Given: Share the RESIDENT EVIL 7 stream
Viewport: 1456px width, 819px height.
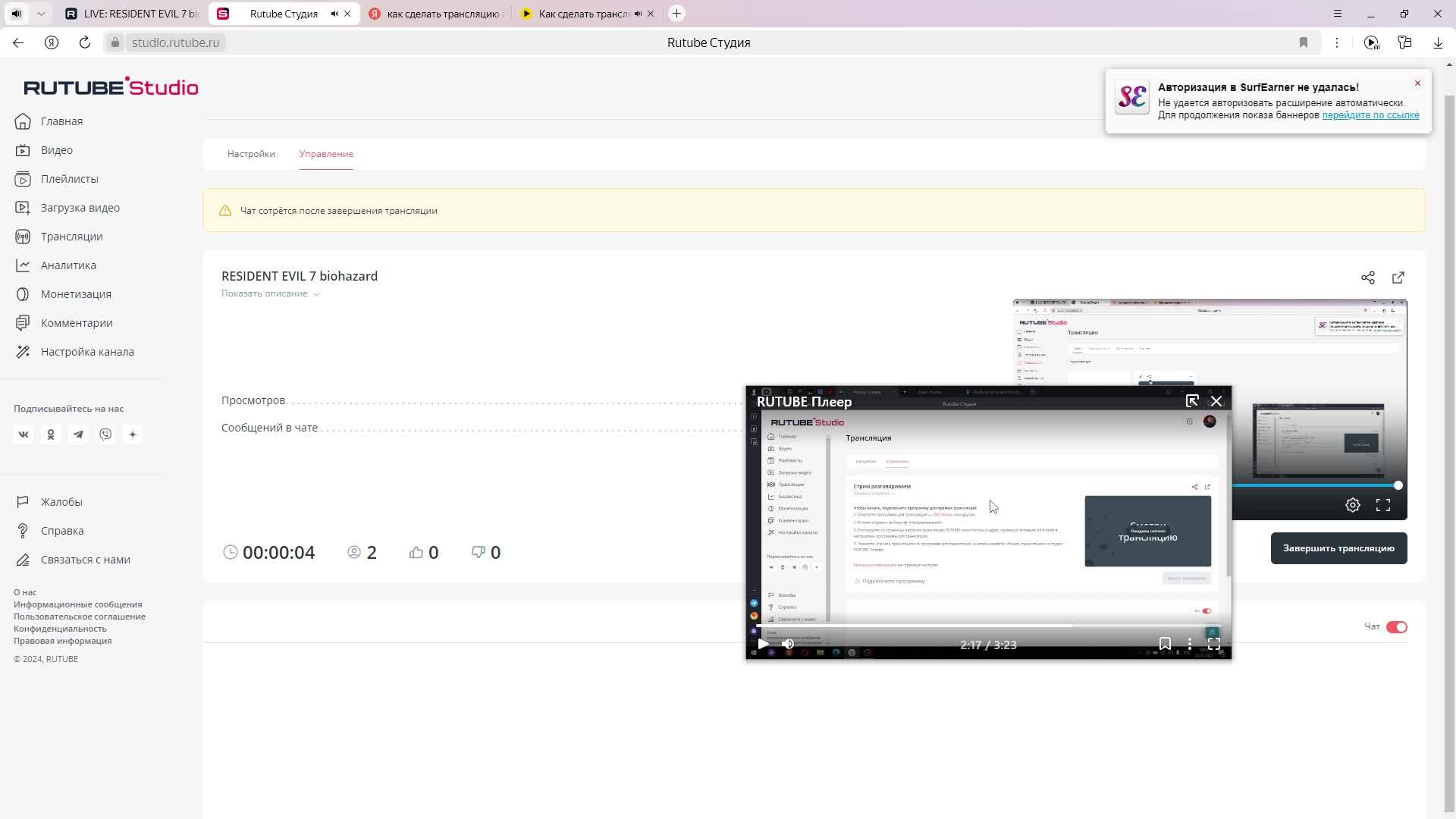Looking at the screenshot, I should pyautogui.click(x=1368, y=278).
